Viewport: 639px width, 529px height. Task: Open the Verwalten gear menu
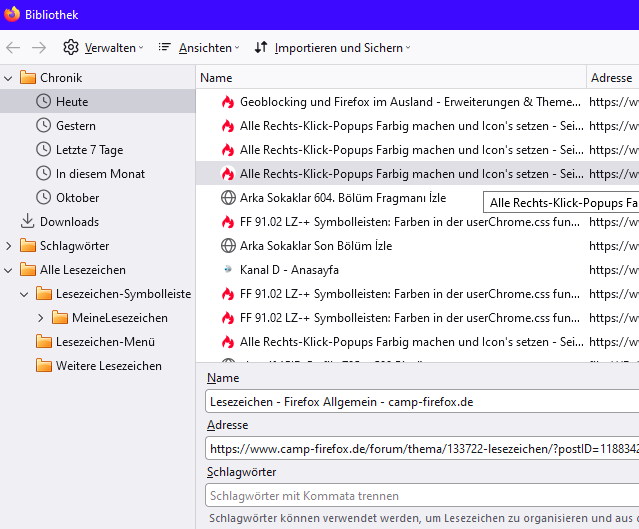coord(103,47)
